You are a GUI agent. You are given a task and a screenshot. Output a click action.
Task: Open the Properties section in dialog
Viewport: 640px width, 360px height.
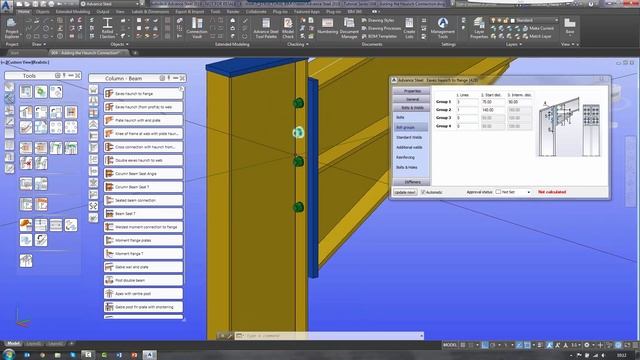[412, 91]
